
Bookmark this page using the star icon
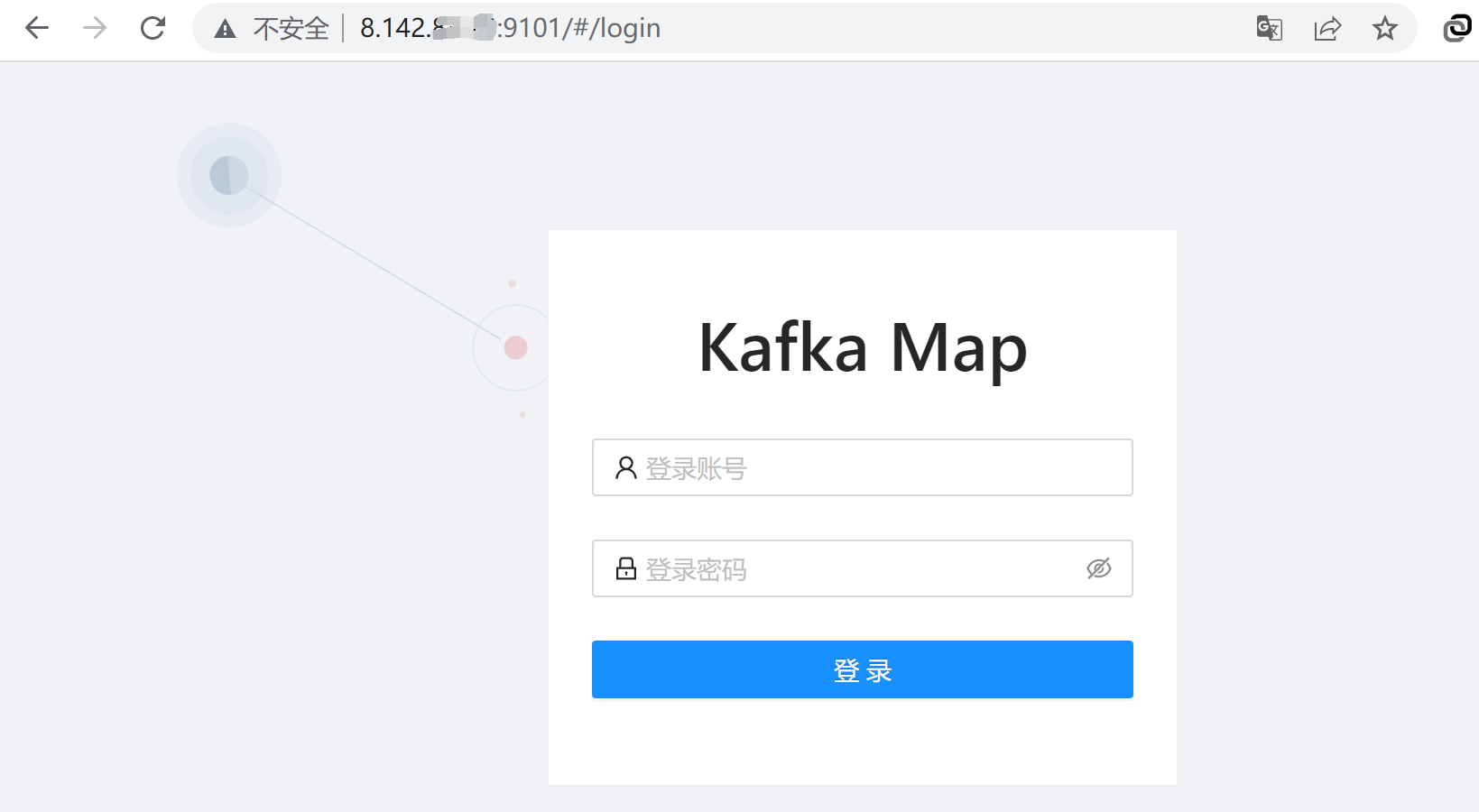point(1384,28)
